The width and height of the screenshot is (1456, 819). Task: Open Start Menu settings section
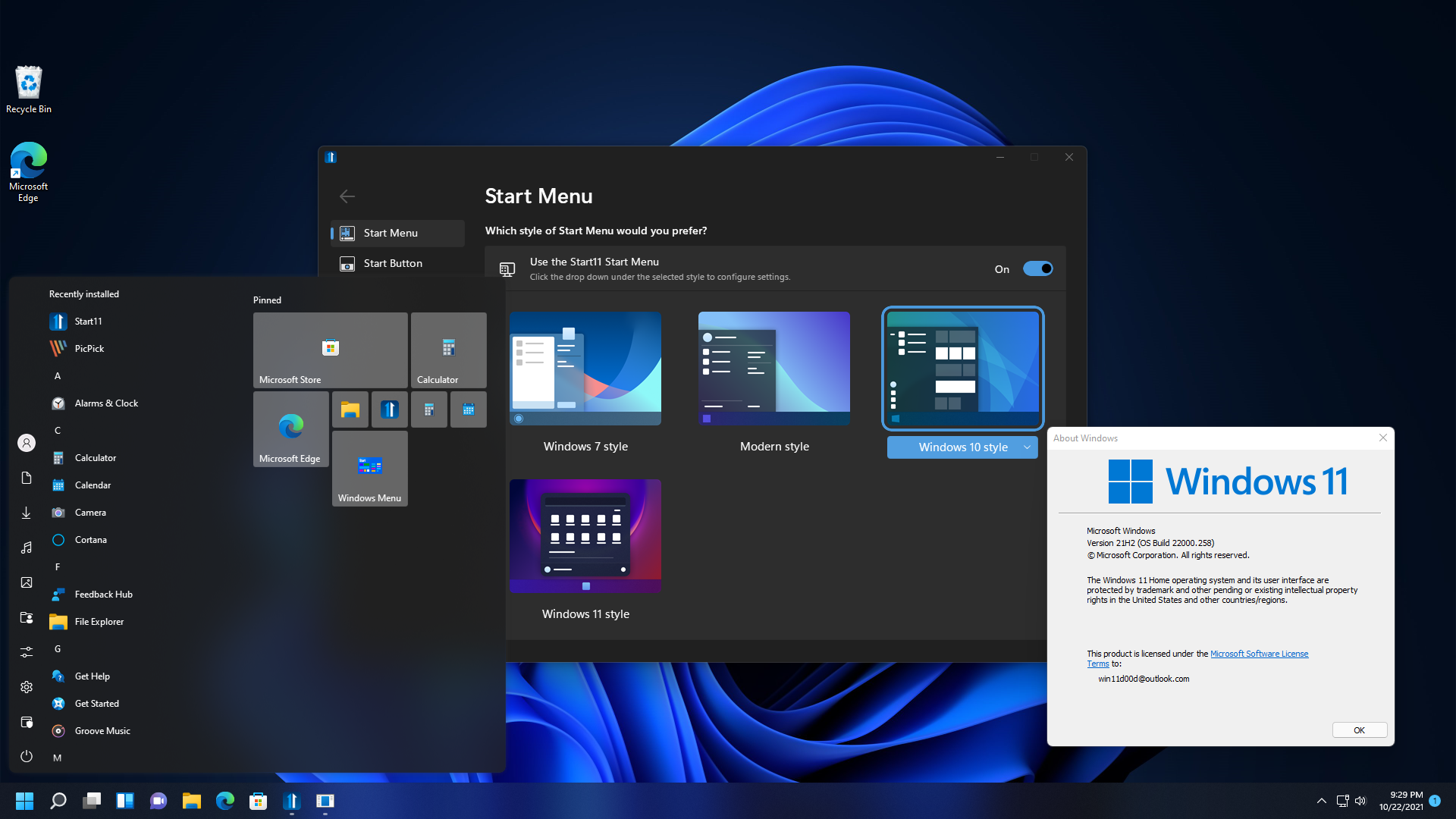391,232
